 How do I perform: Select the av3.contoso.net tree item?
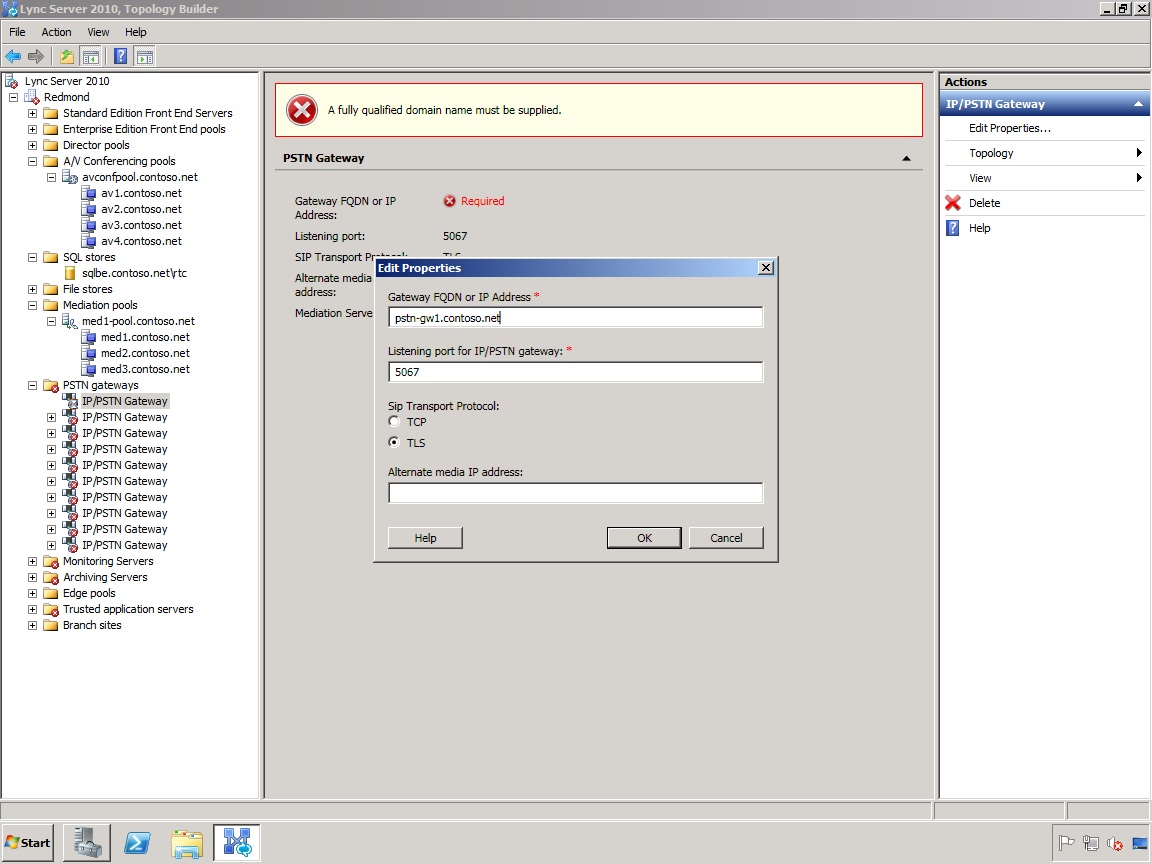tap(141, 226)
